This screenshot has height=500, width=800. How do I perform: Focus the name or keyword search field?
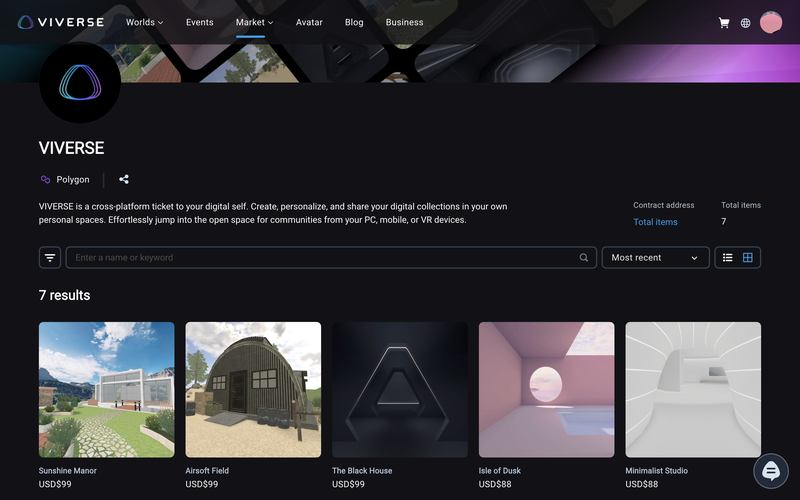(x=331, y=258)
